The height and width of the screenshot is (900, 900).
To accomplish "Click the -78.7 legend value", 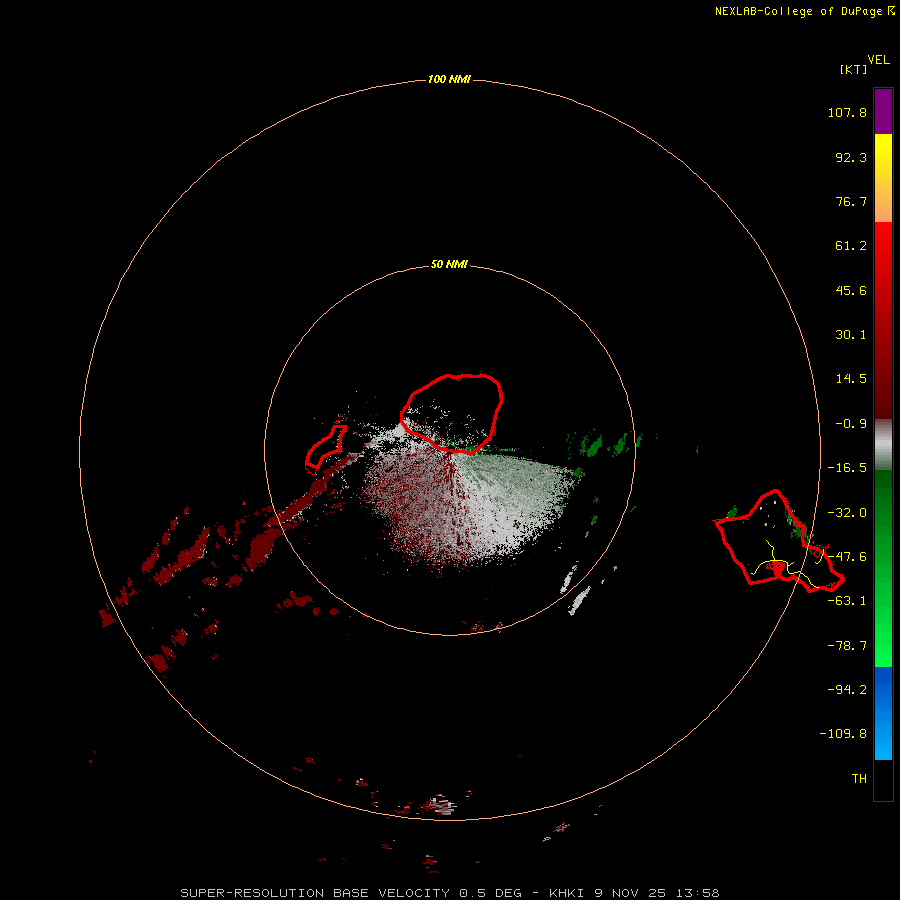I will [x=847, y=646].
